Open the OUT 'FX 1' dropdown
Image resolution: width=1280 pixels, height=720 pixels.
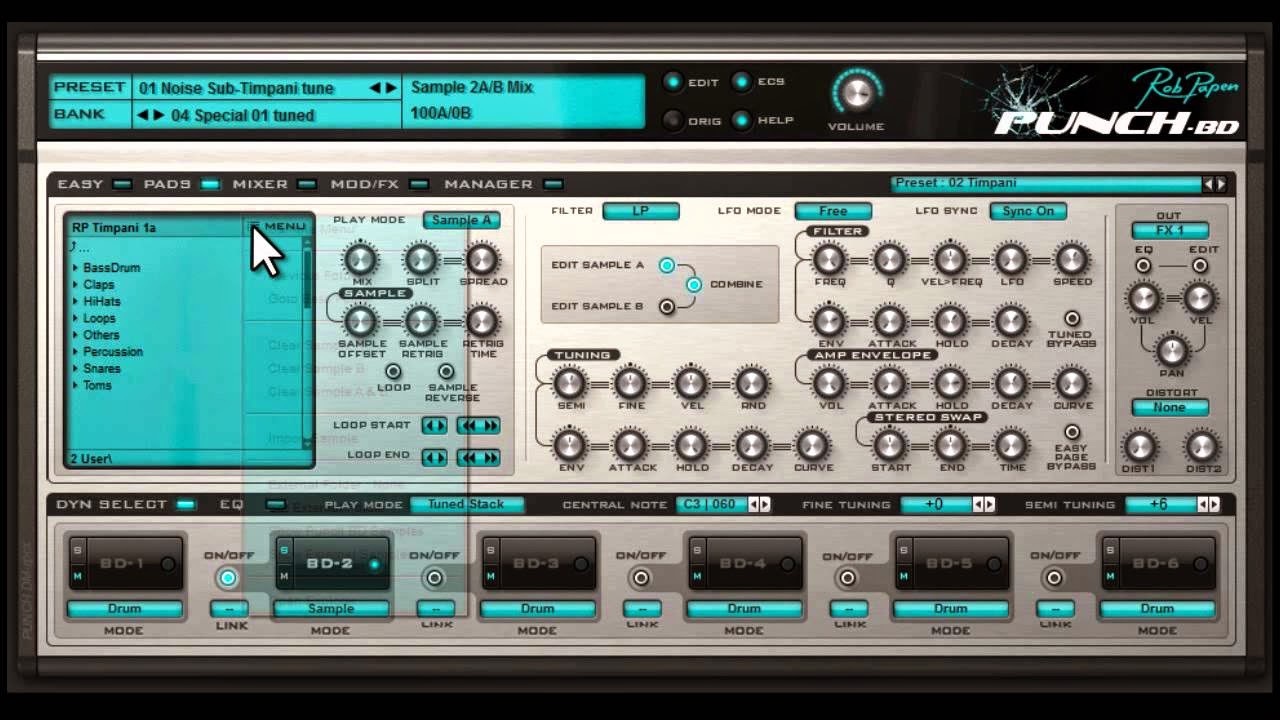1169,231
